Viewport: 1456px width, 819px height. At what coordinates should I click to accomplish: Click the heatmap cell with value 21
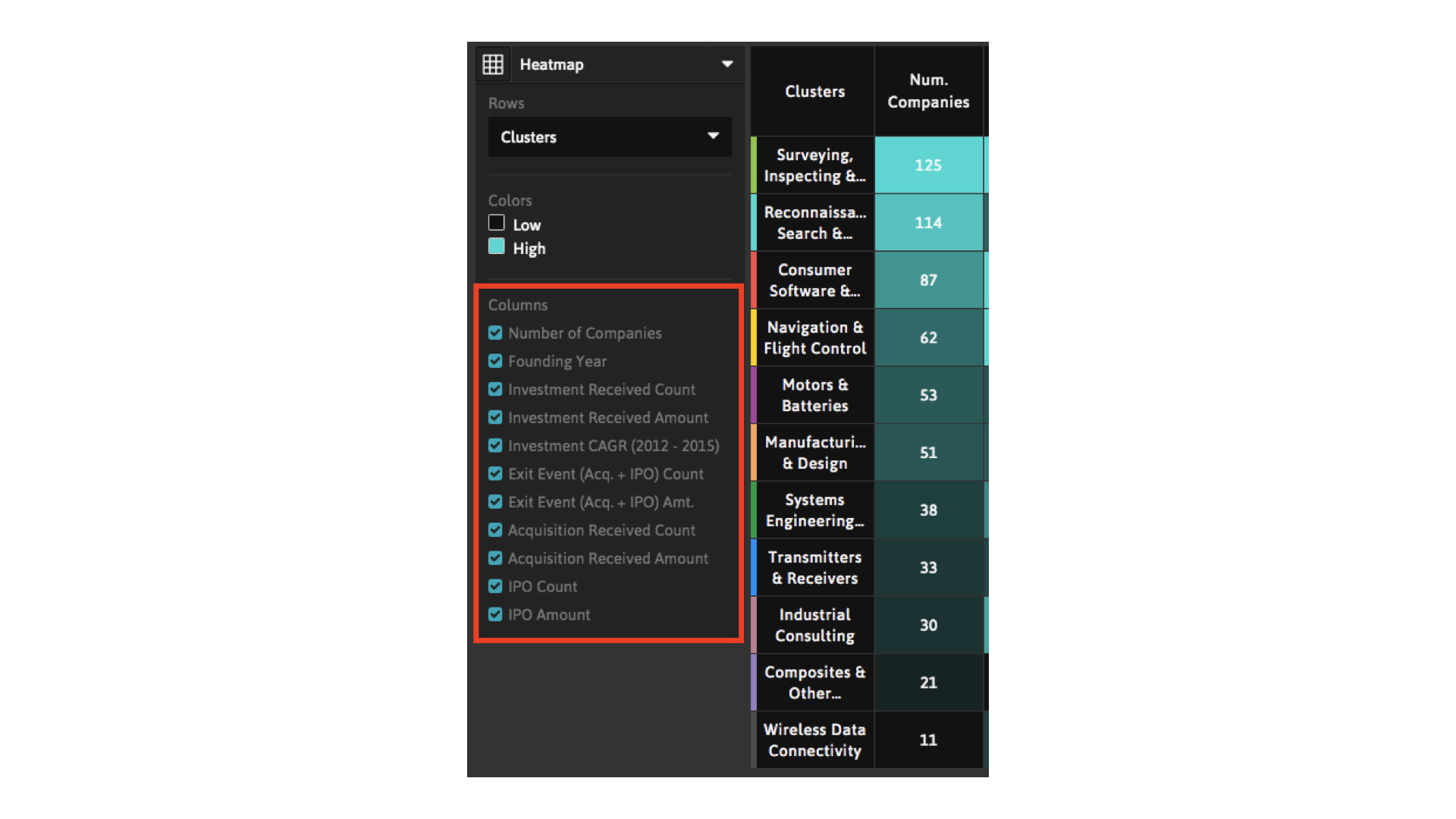coord(928,682)
